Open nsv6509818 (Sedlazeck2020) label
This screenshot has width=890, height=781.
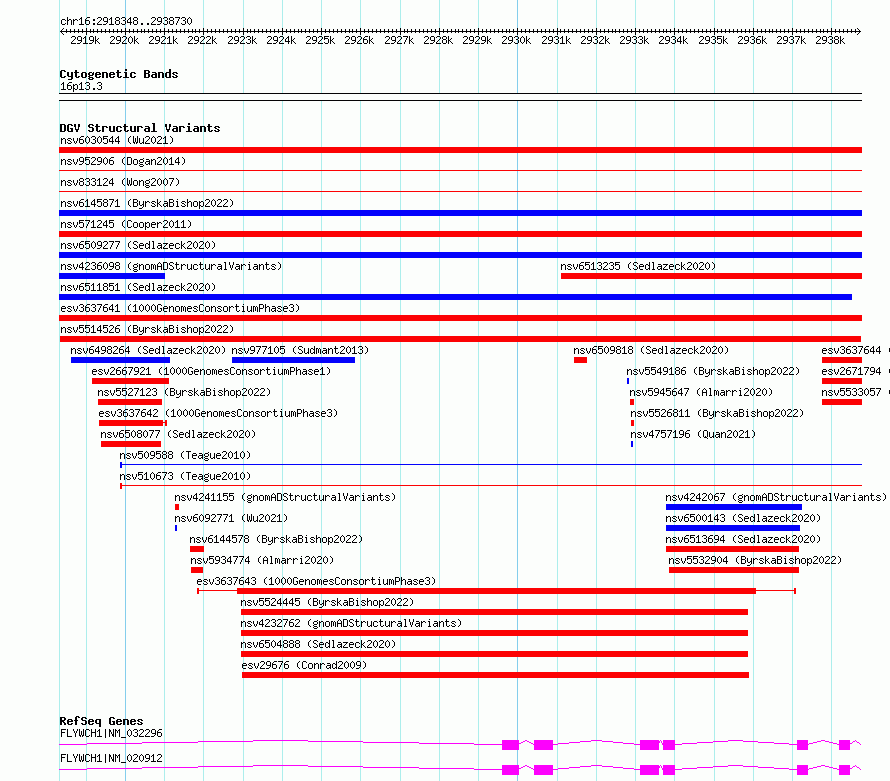[651, 350]
